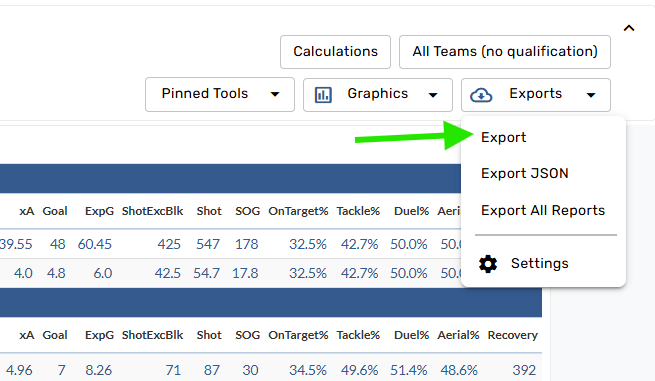The height and width of the screenshot is (381, 655).
Task: Click the 51.4% Duel value
Action: coord(409,371)
